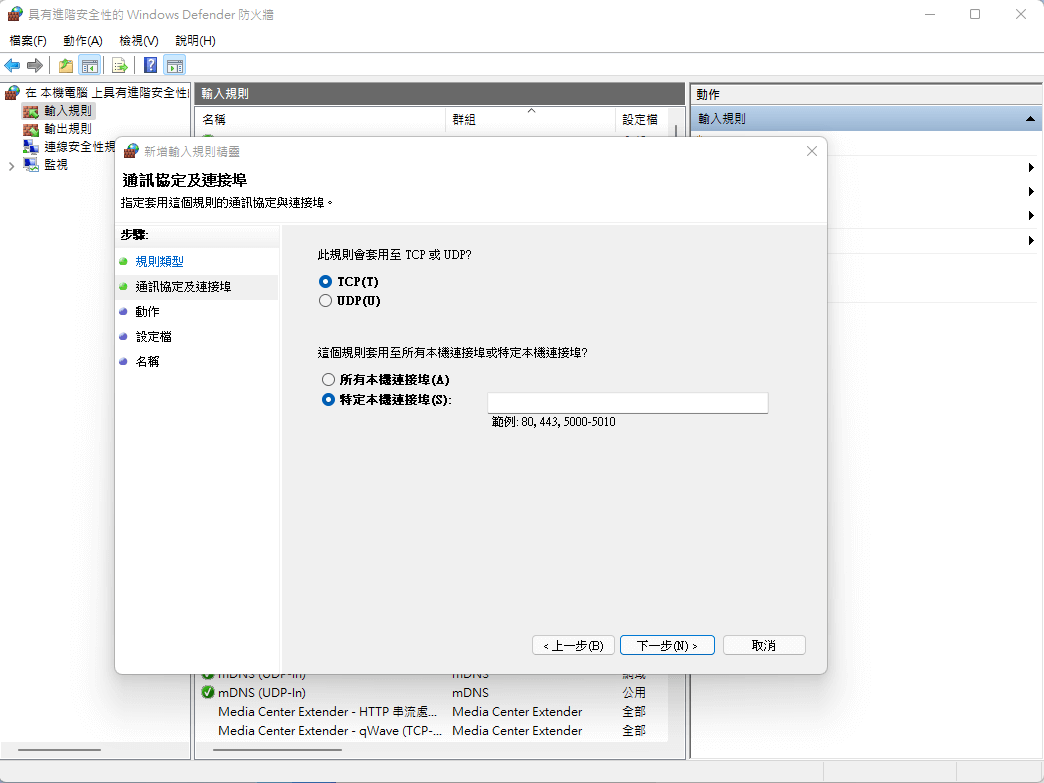Image resolution: width=1044 pixels, height=783 pixels.
Task: Click the 下一步(N) next button
Action: [x=667, y=645]
